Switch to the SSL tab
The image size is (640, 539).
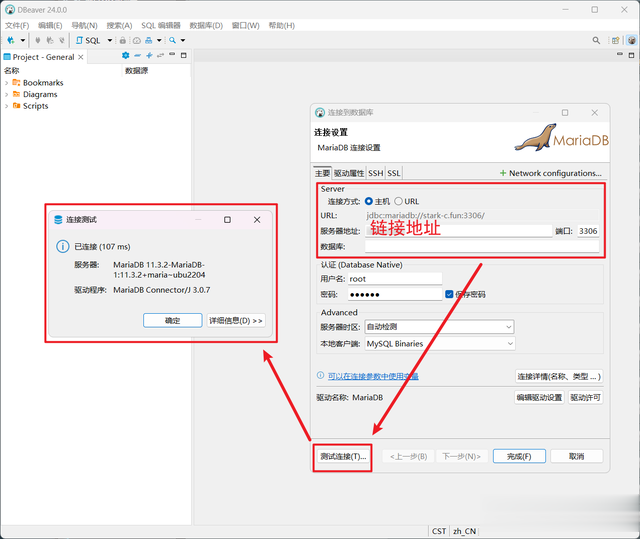[x=394, y=173]
